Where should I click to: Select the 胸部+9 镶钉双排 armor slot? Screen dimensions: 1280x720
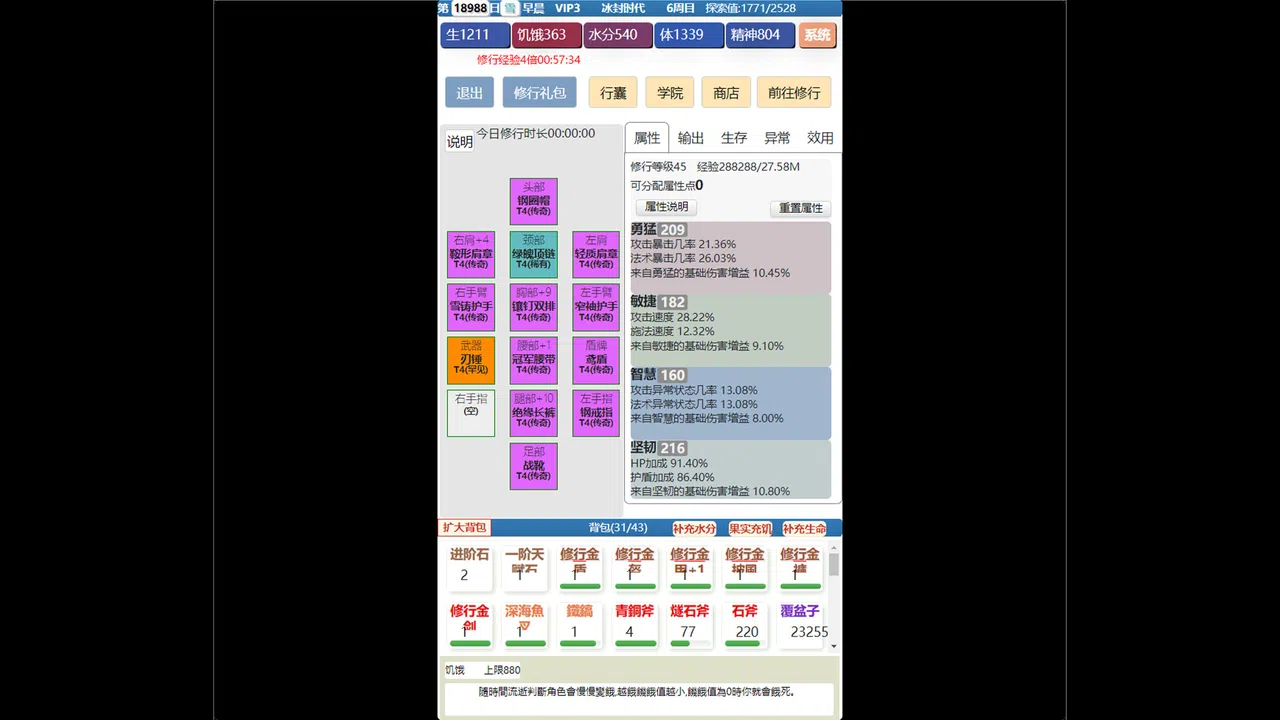coord(533,307)
